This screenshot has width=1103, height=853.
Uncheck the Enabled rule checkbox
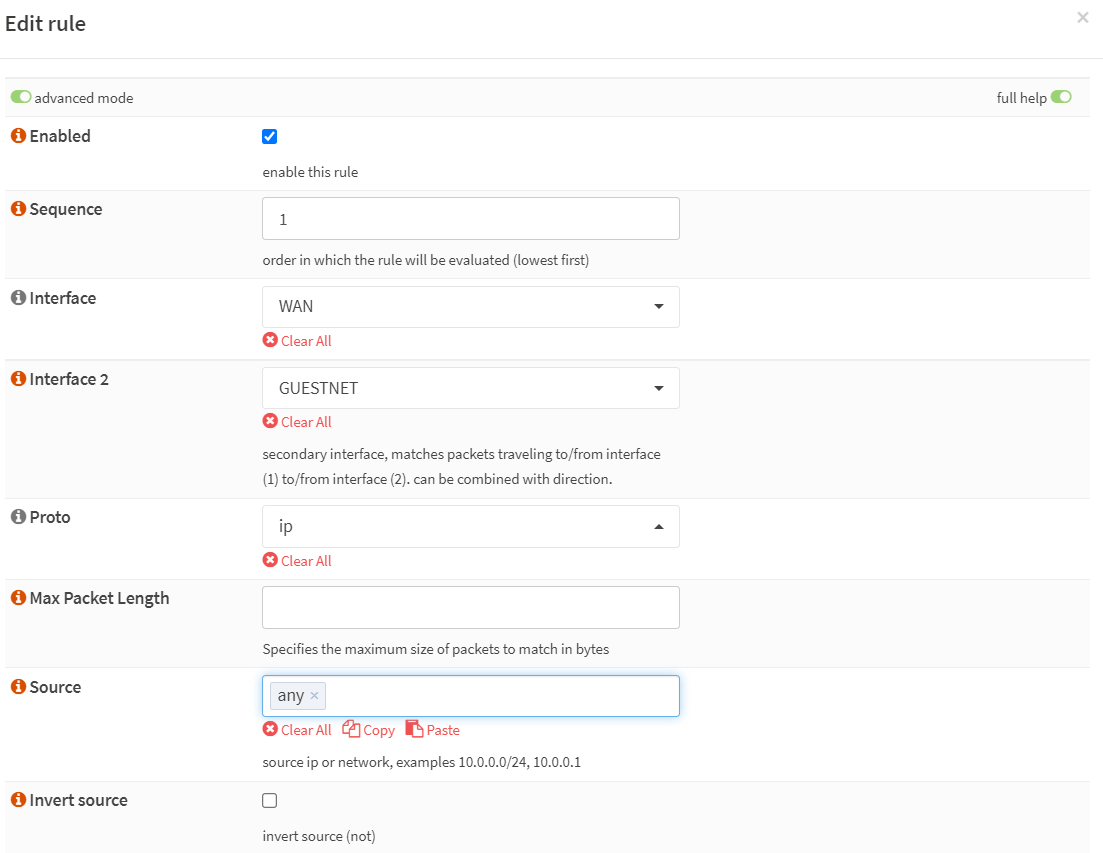click(269, 137)
